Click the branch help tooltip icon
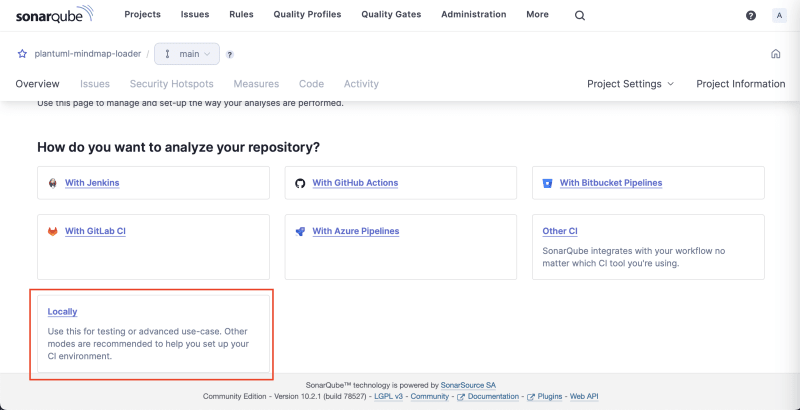Screen dimensions: 800x410 click(x=230, y=55)
